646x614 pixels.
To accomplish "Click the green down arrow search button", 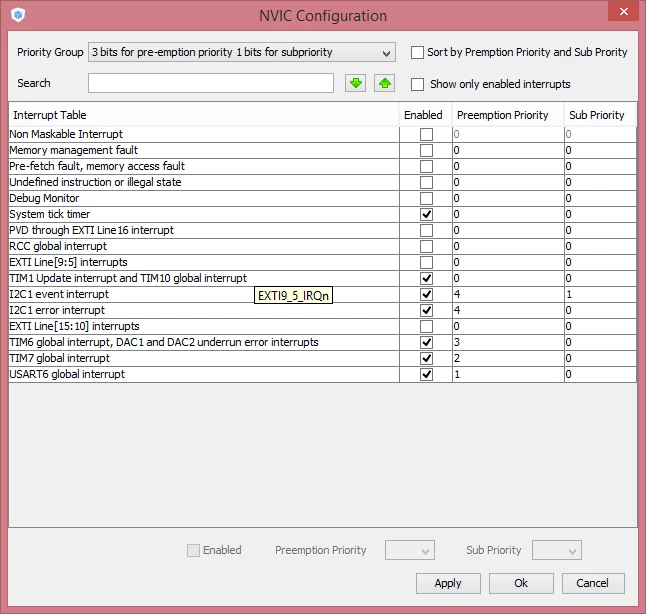I will [x=356, y=83].
